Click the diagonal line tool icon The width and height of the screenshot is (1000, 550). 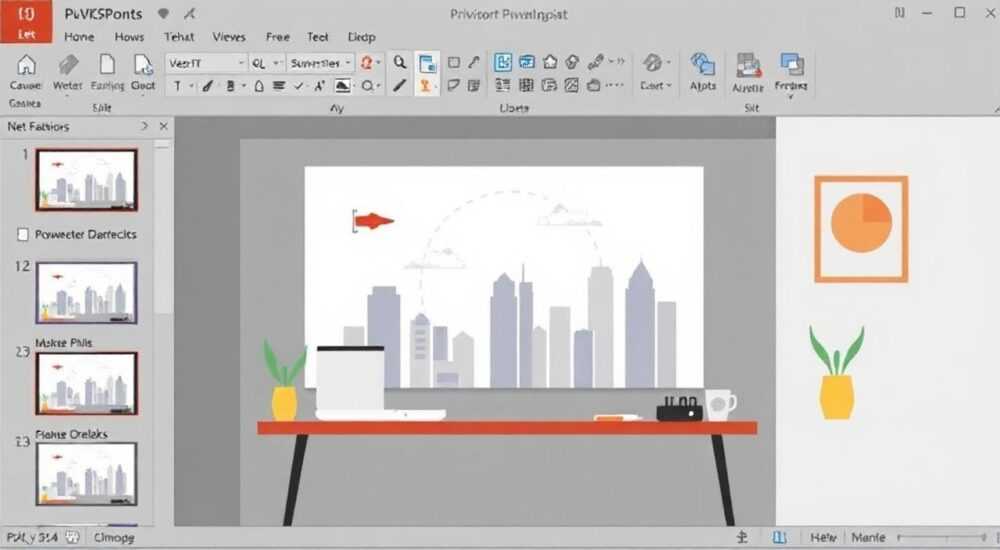473,62
